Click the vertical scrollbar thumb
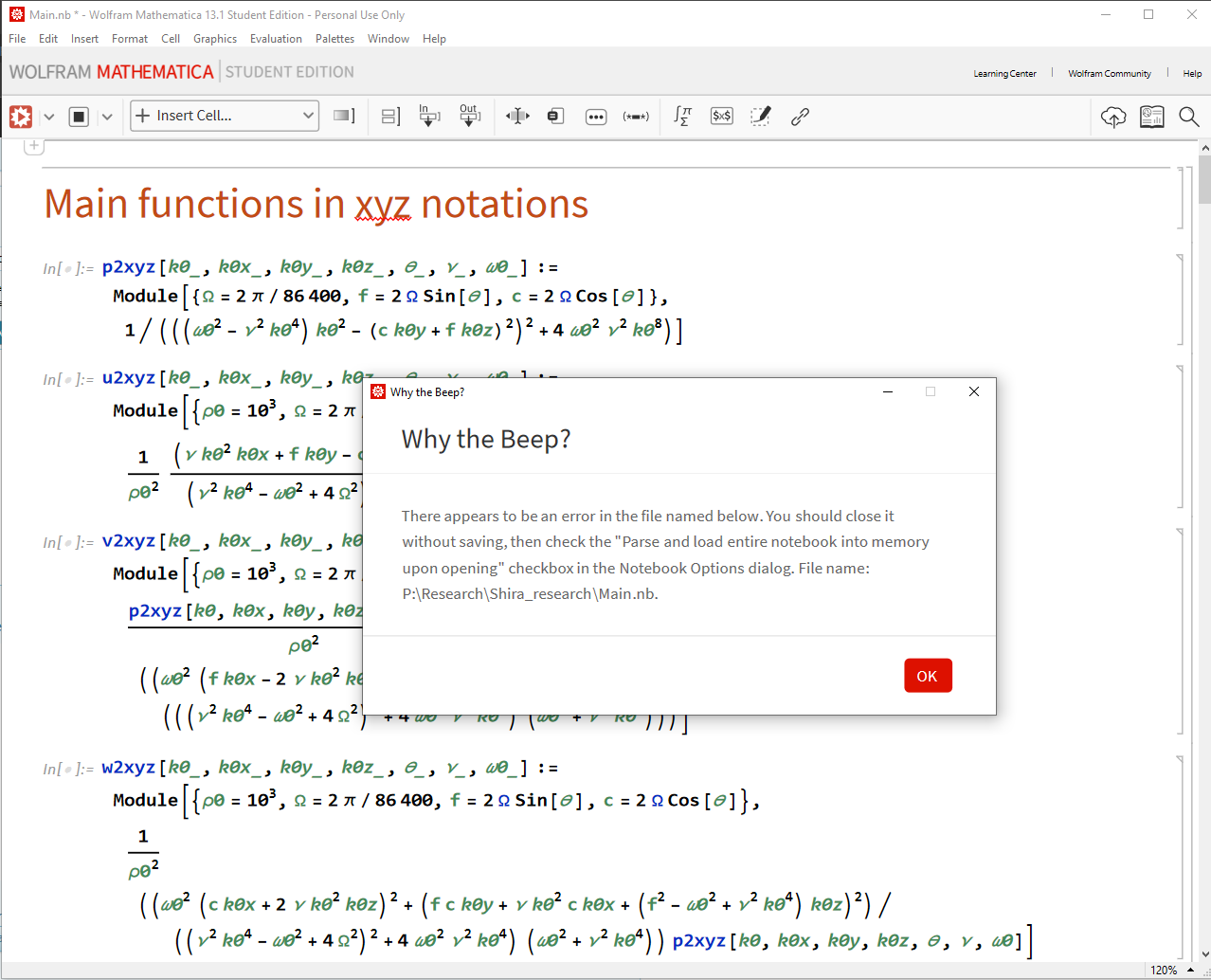The width and height of the screenshot is (1211, 980). point(1204,180)
